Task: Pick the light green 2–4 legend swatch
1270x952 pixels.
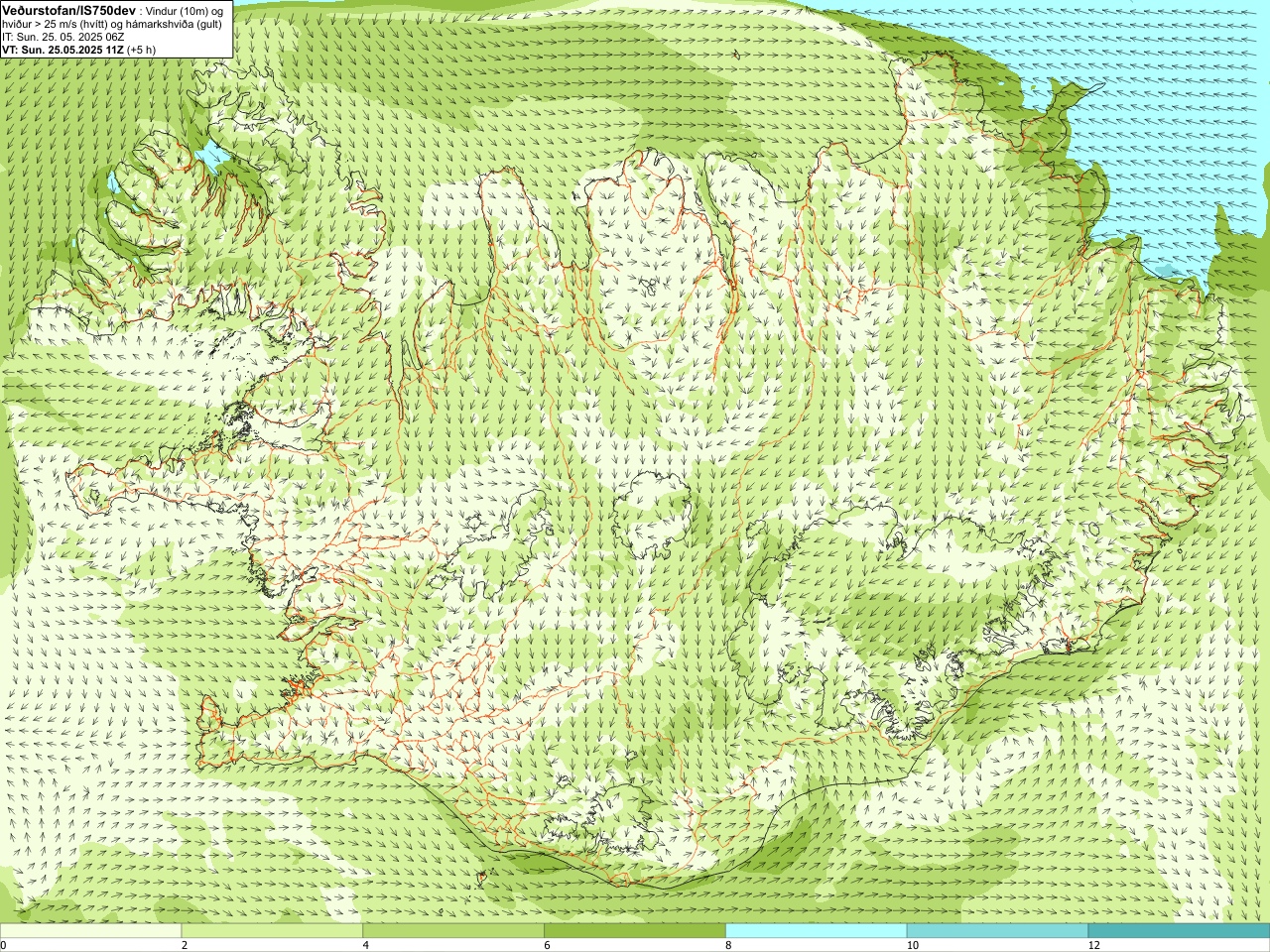Action: click(272, 931)
